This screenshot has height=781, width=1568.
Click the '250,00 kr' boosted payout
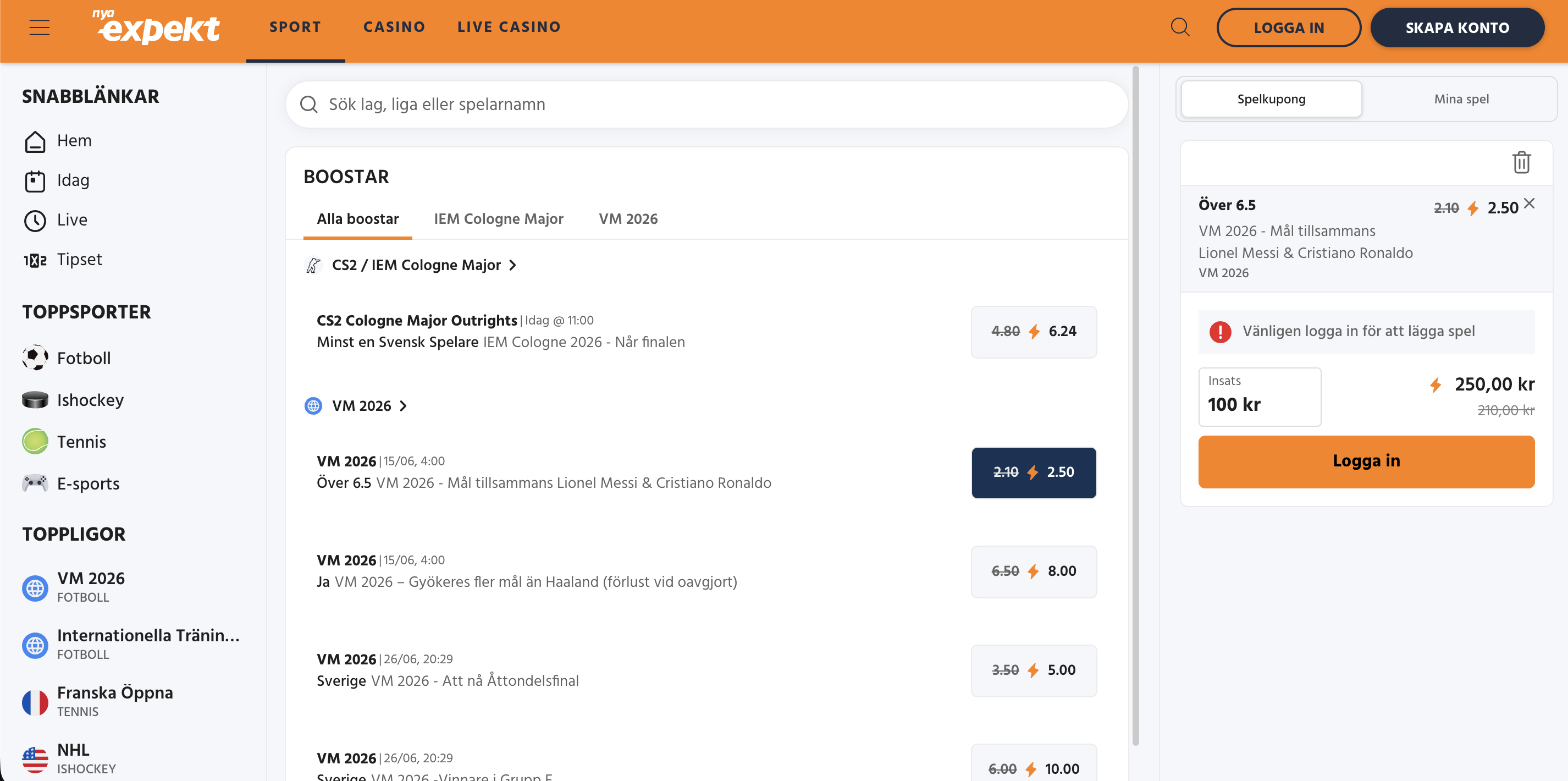tap(1494, 384)
